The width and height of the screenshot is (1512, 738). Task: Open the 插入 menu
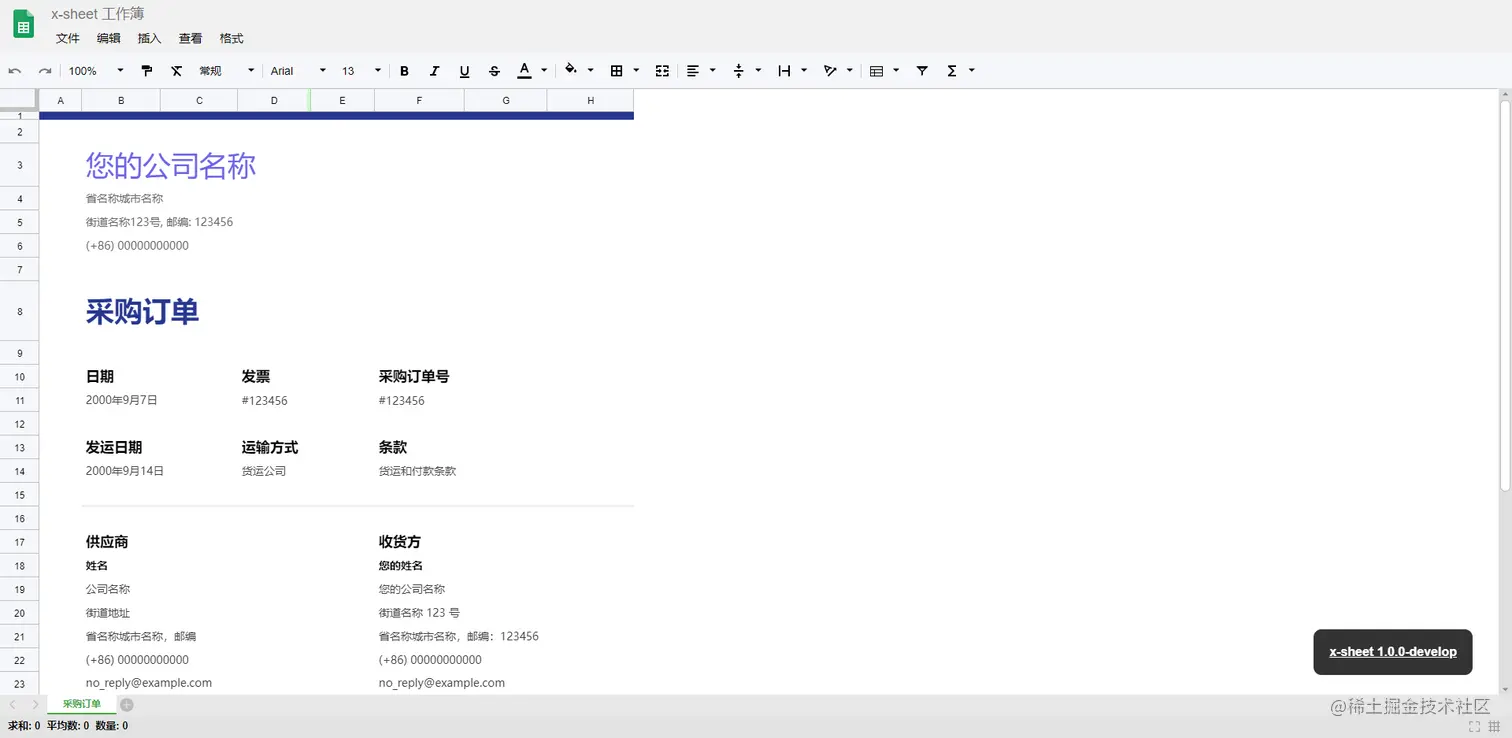click(x=149, y=38)
